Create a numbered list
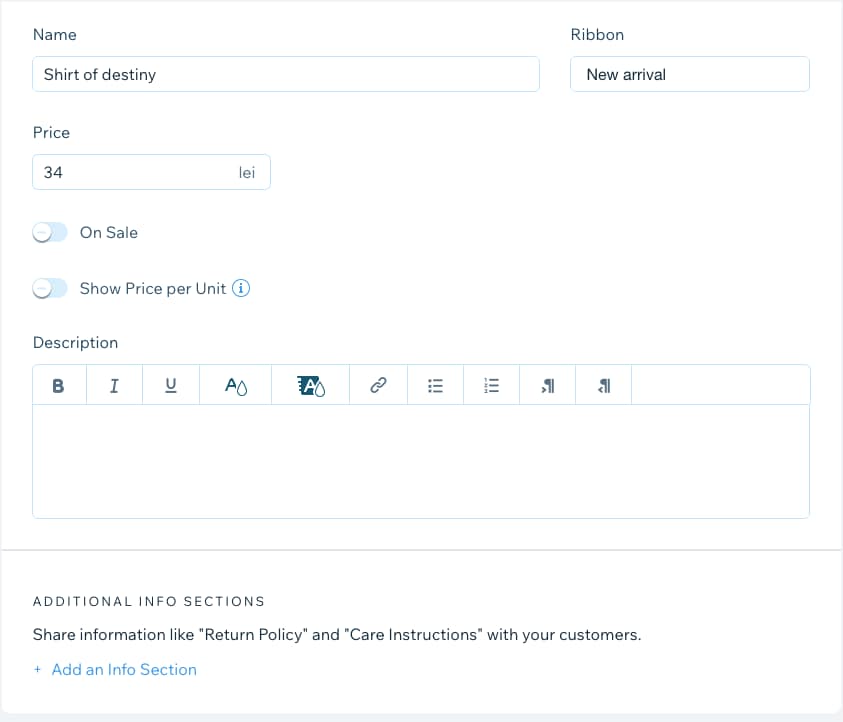 491,385
